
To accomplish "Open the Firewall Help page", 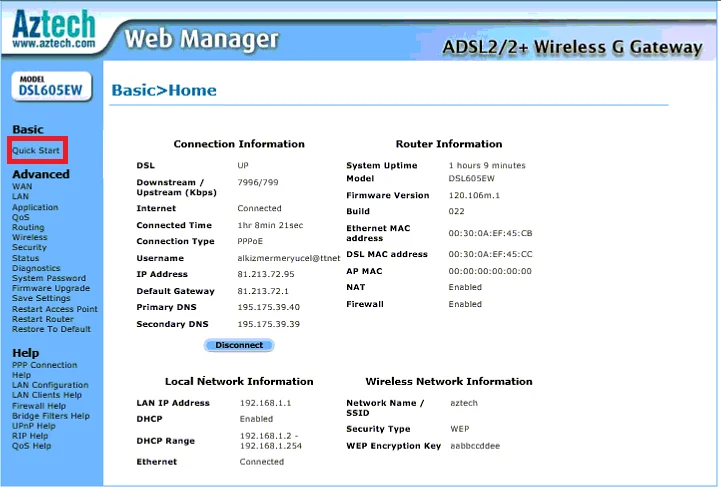I will point(39,406).
